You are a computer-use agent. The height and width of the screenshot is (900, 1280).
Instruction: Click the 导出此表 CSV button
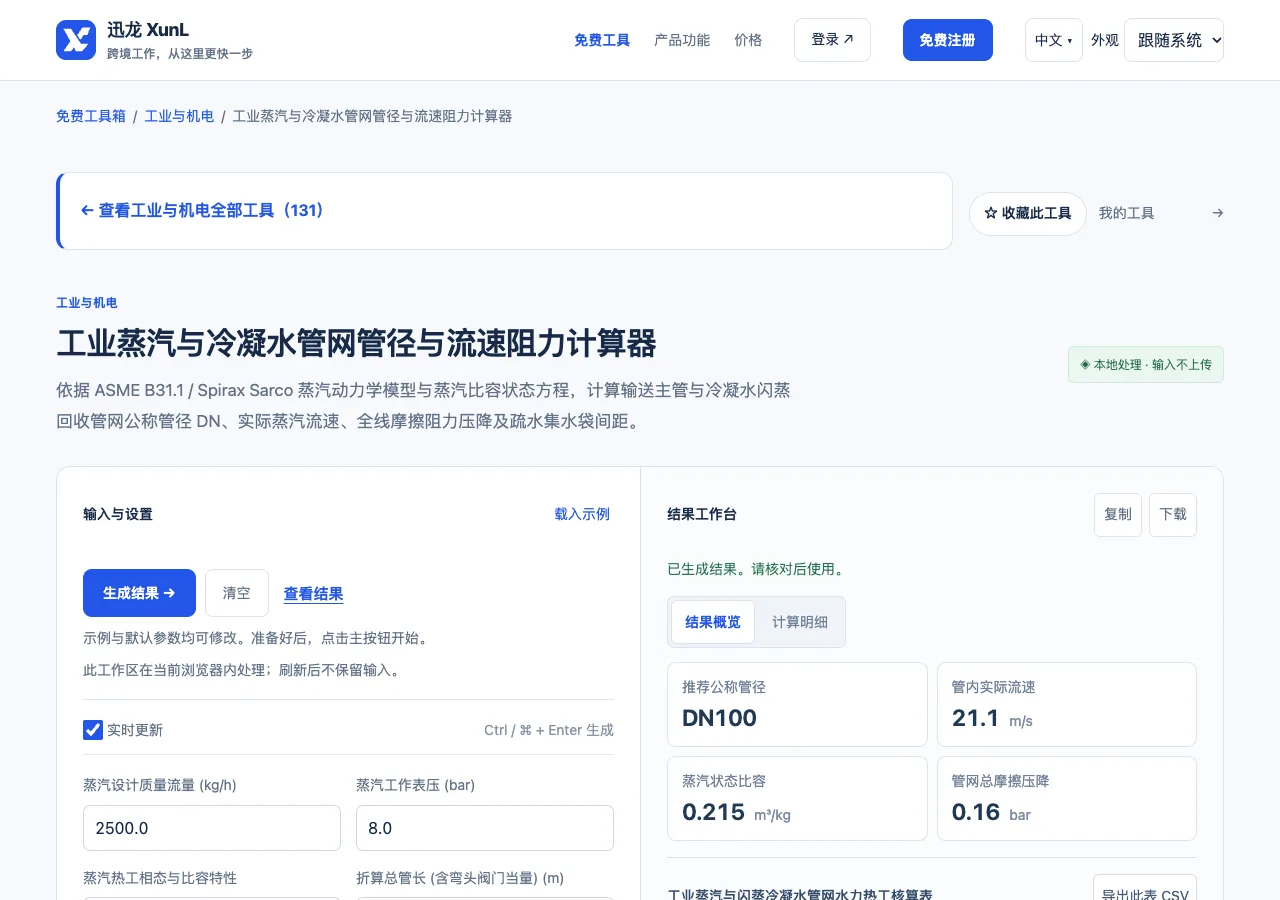(x=1145, y=888)
